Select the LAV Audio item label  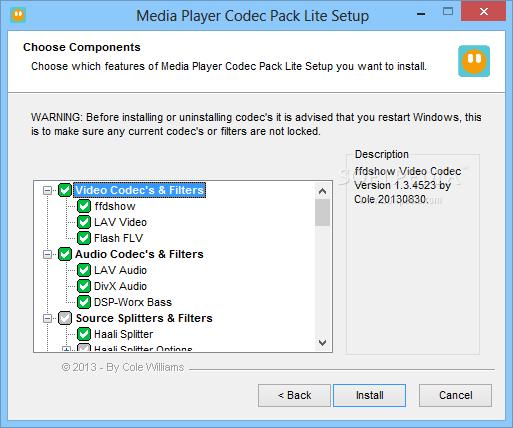point(120,270)
